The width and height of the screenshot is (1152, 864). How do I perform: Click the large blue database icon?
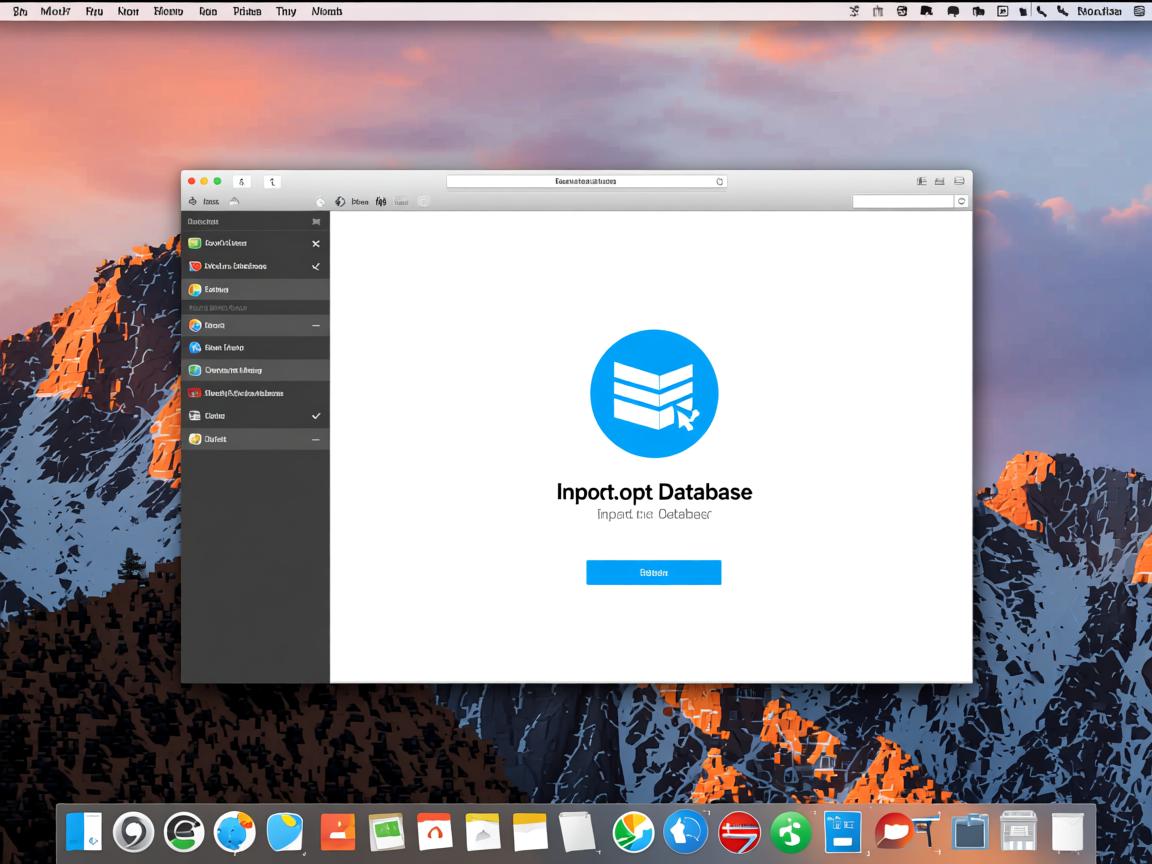click(654, 394)
